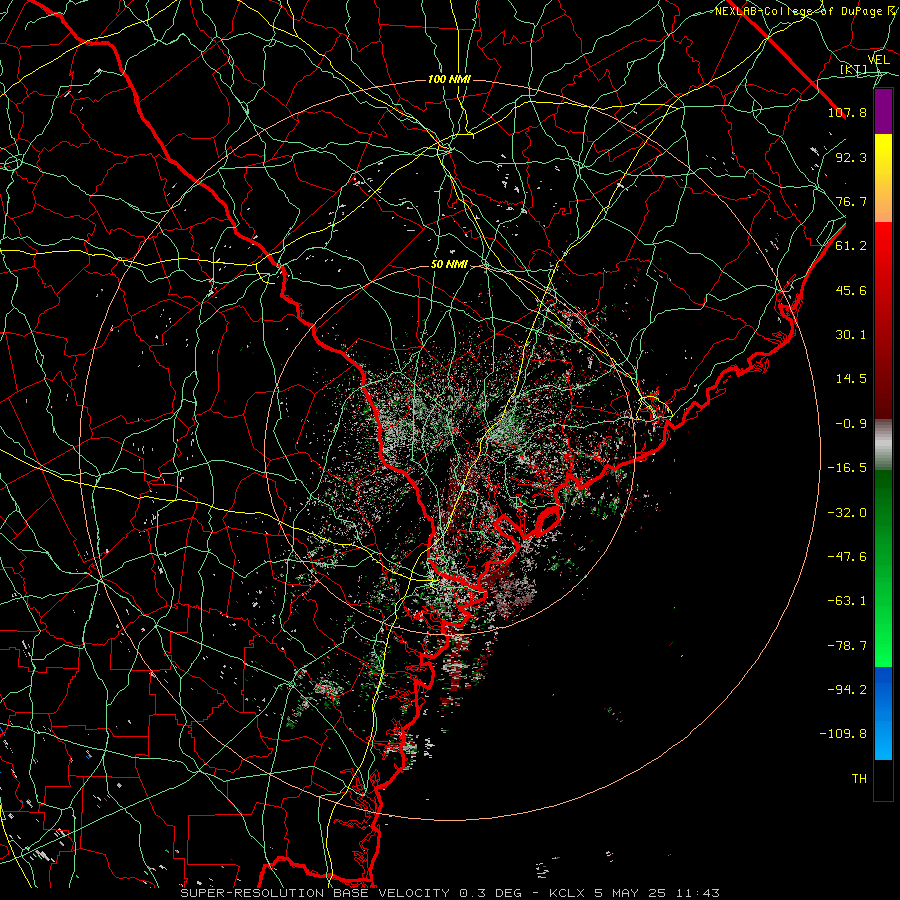Click the -47.6 velocity legend value
The image size is (900, 900).
point(847,557)
